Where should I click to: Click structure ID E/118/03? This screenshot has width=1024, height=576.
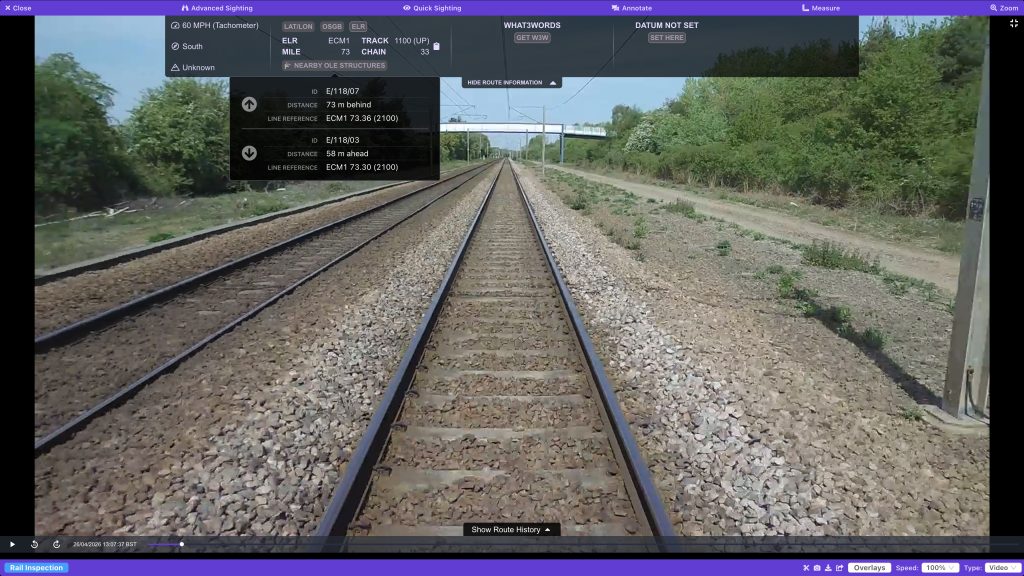click(342, 140)
